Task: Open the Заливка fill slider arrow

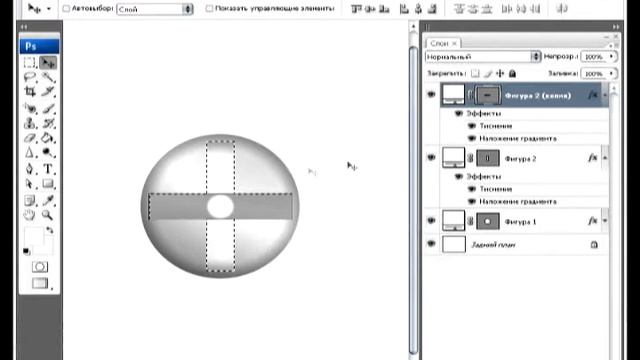Action: 611,73
